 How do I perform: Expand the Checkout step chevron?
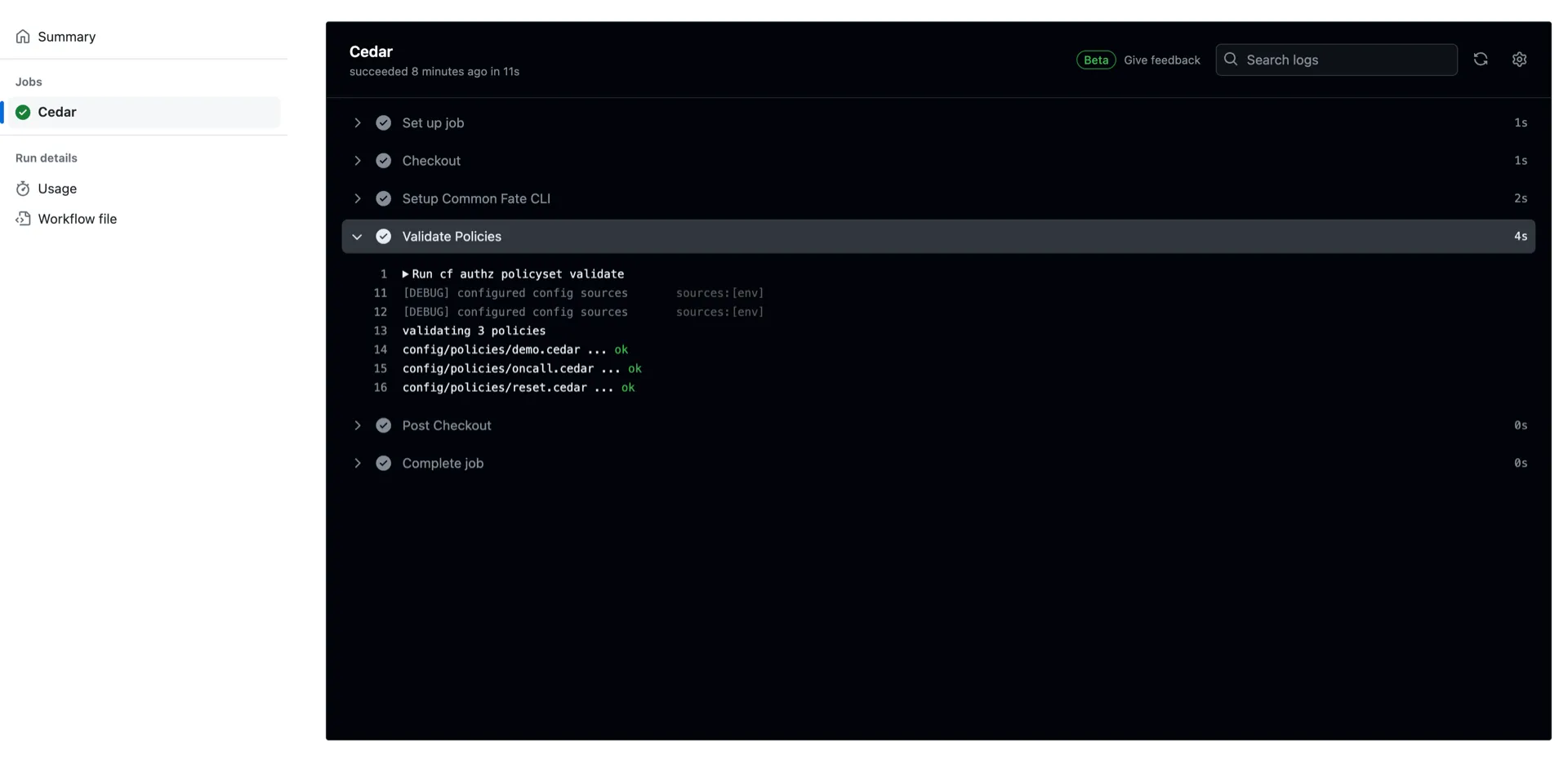click(x=358, y=161)
